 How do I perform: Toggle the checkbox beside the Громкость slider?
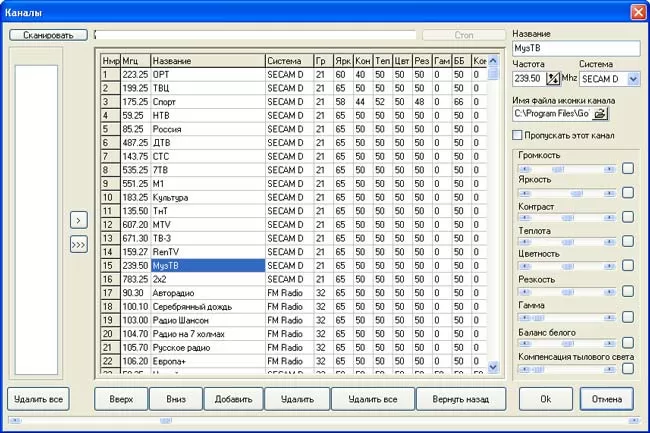pos(627,168)
